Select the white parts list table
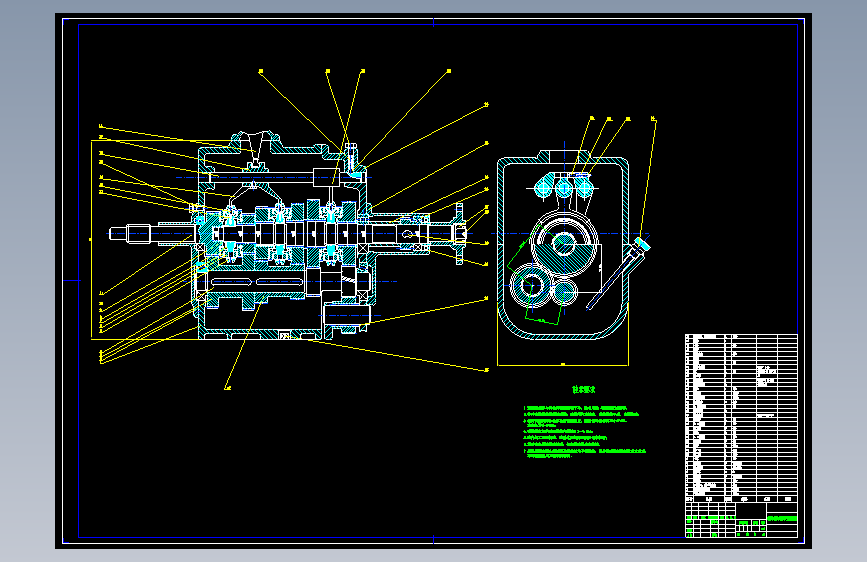 (741, 418)
